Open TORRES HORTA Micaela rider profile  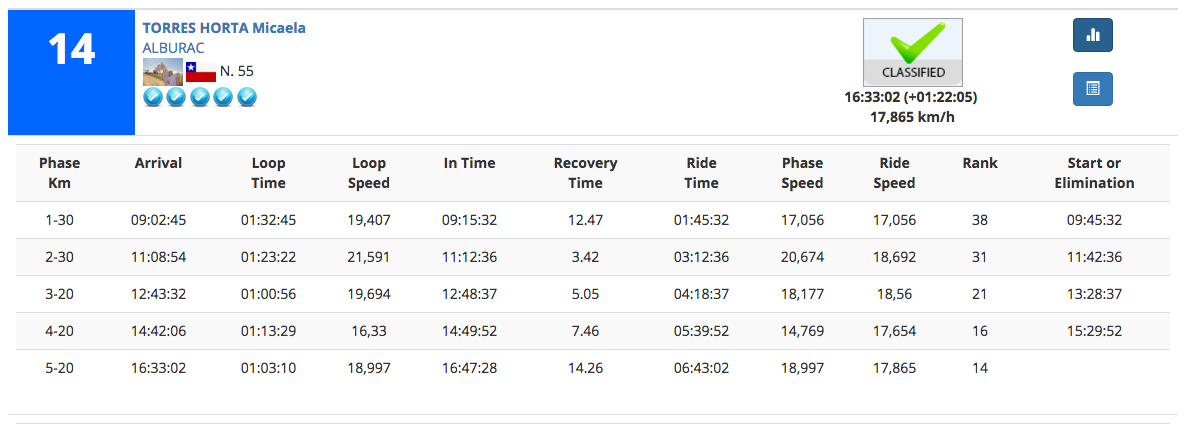coord(224,28)
